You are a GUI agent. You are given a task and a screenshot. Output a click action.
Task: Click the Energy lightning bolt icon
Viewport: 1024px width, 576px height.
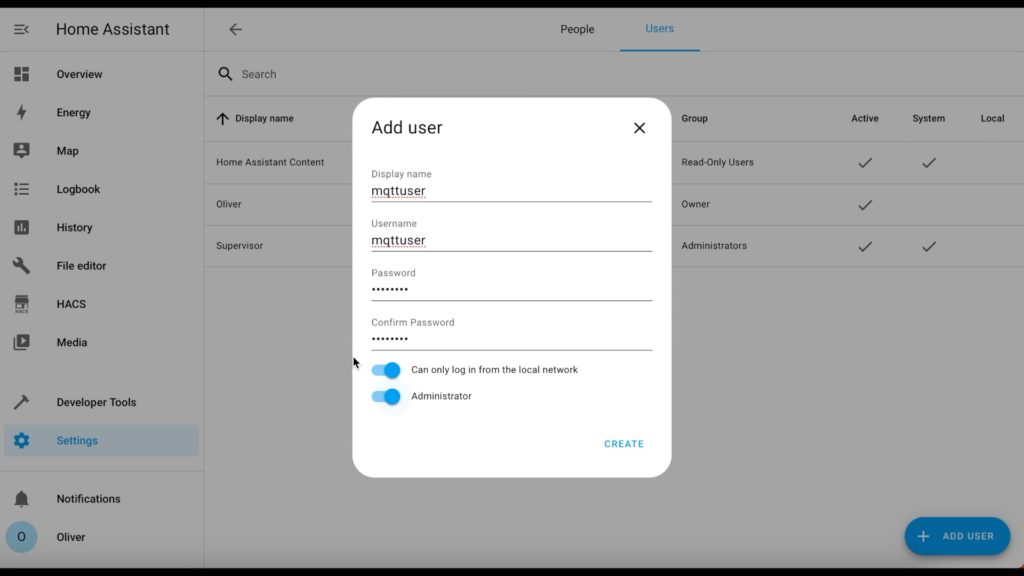[22, 112]
